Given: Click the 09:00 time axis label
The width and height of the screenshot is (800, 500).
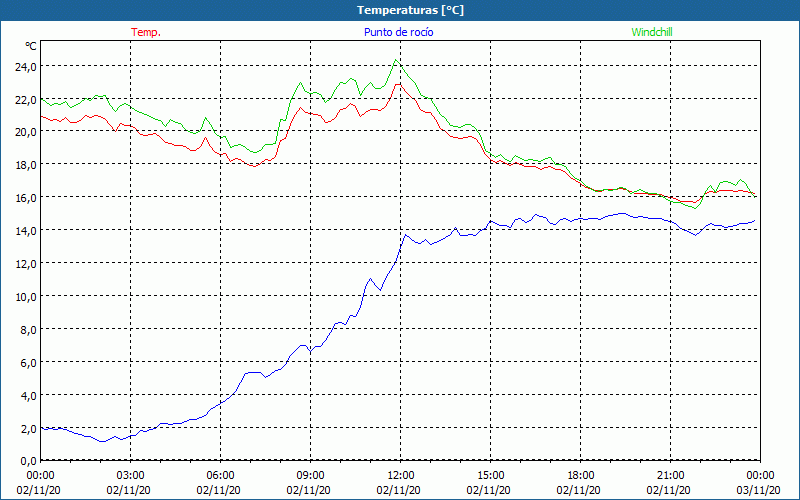Looking at the screenshot, I should pos(310,476).
